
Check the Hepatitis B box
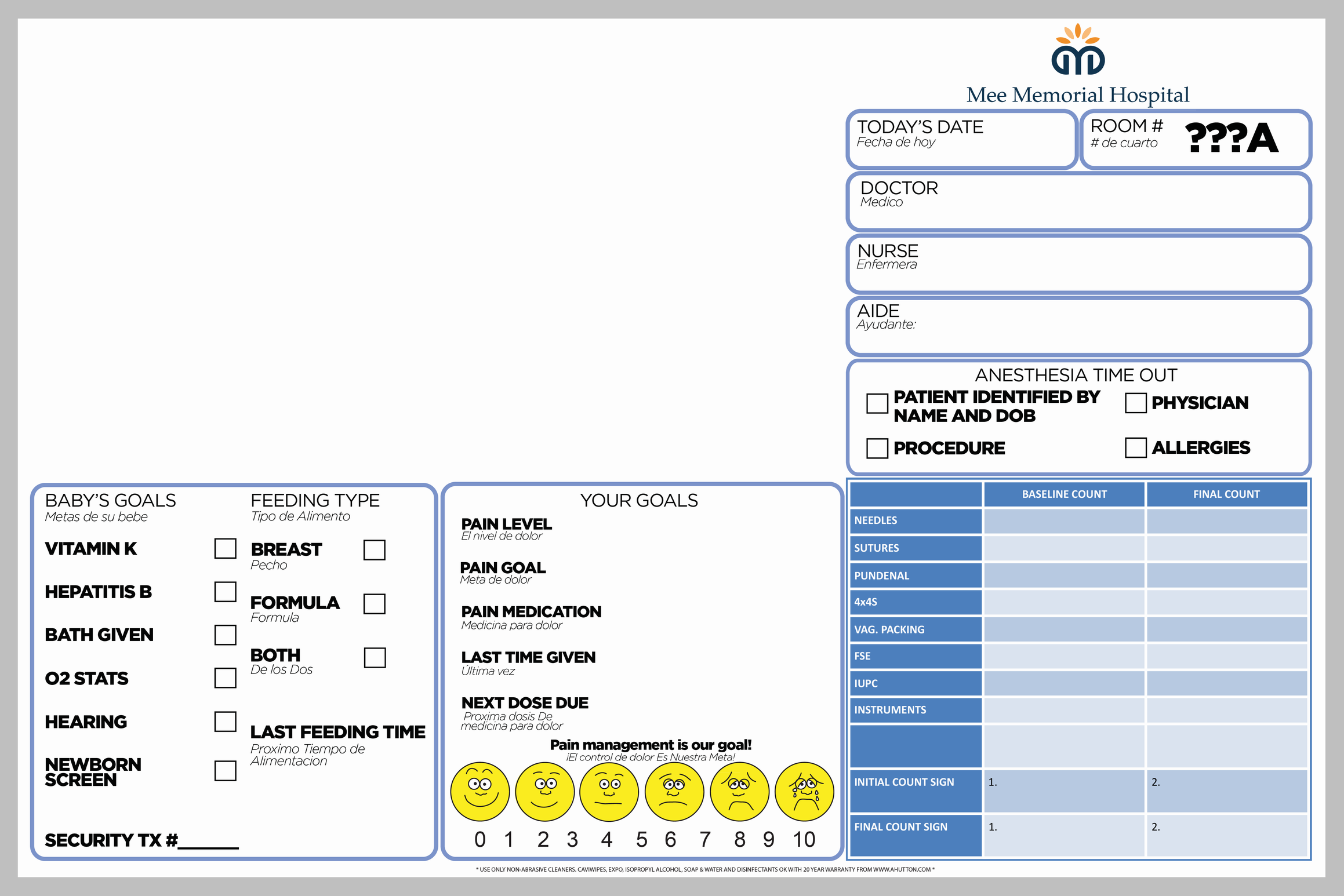tap(225, 592)
